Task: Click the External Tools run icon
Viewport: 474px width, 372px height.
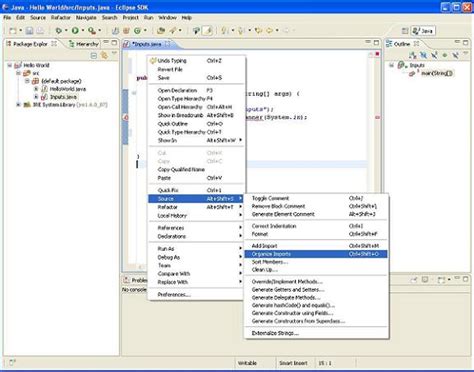Action: click(92, 31)
